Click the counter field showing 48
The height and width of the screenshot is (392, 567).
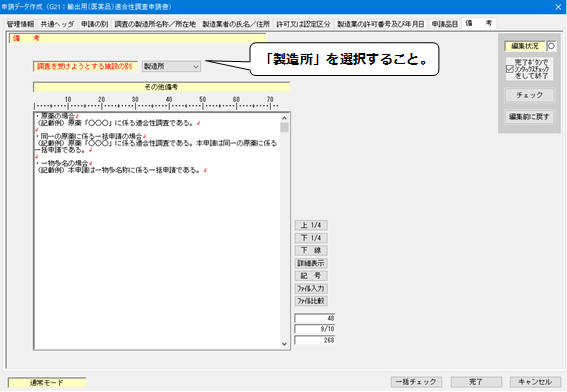tap(315, 318)
